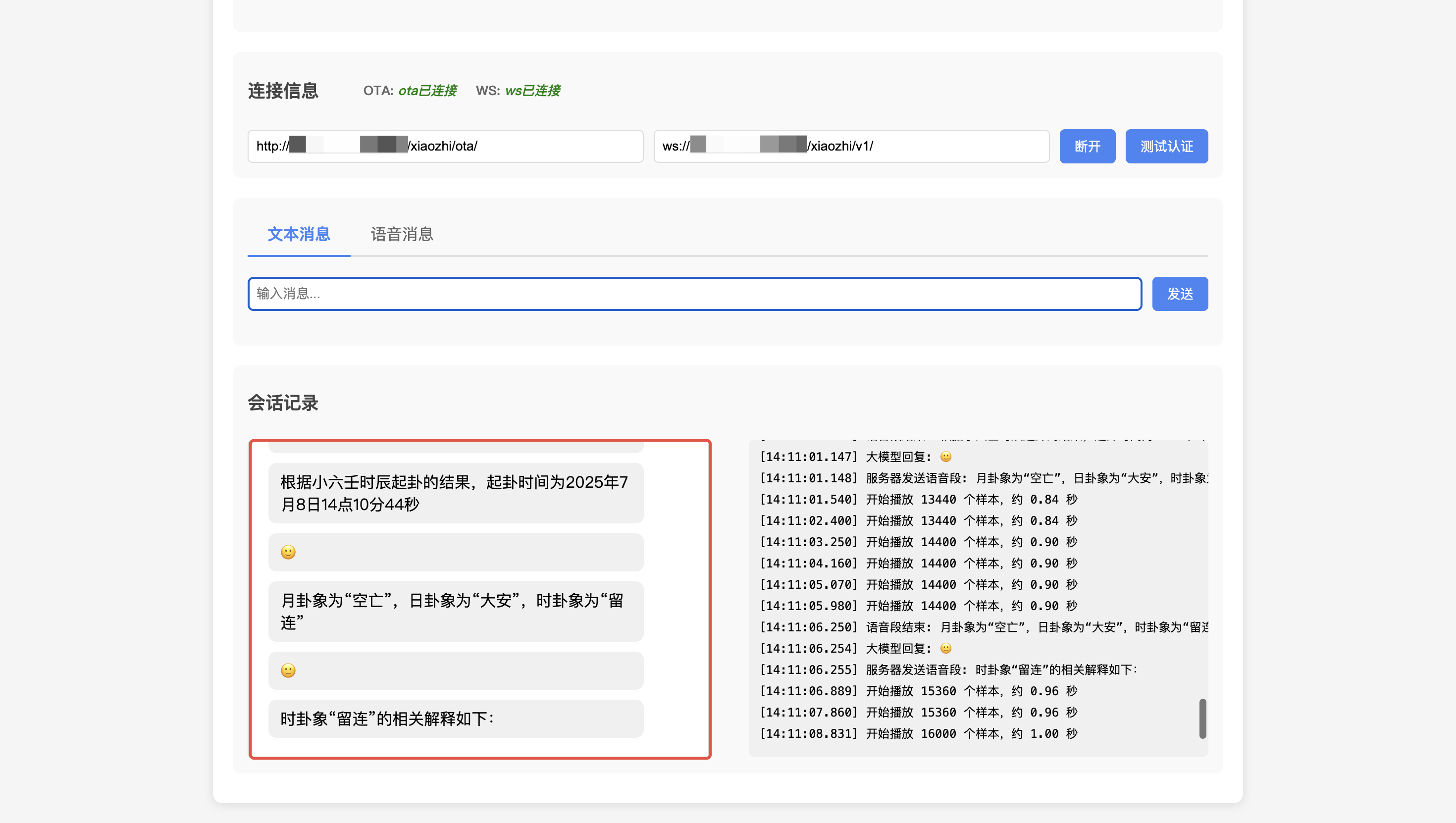Click emoji in 14:11:06.254 log line
The image size is (1456, 823).
tap(945, 648)
